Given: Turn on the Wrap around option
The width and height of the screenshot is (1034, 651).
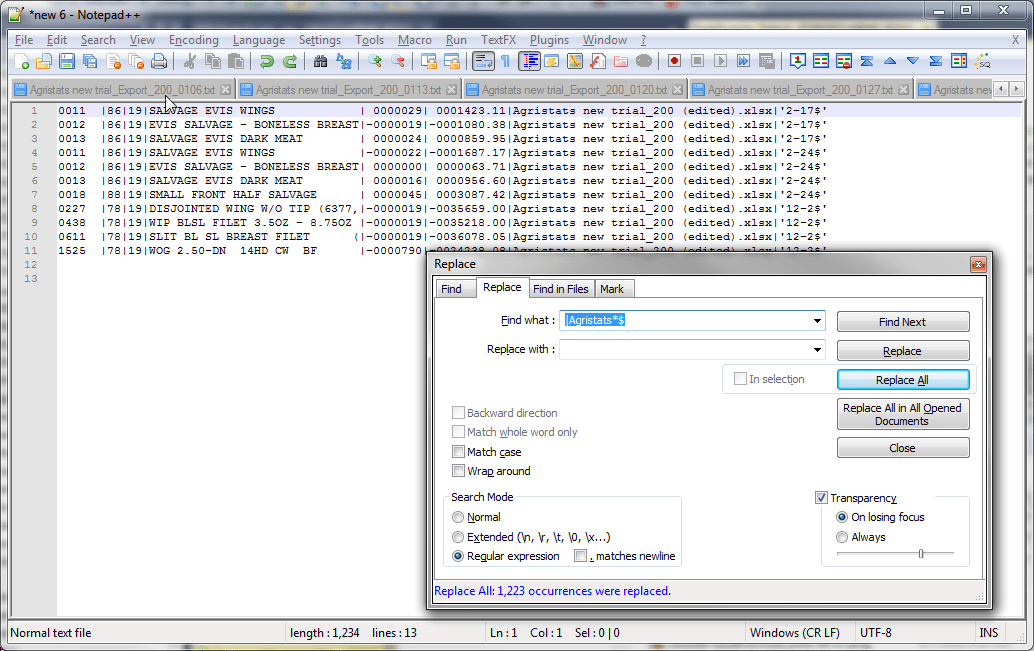Looking at the screenshot, I should point(459,471).
